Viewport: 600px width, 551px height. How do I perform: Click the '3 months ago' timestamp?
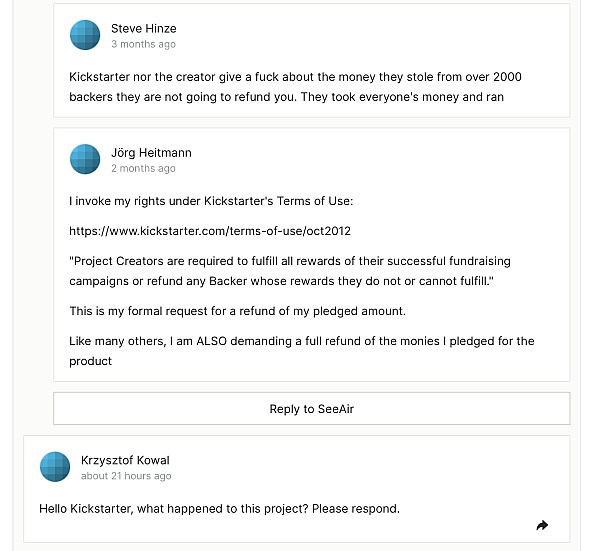[x=143, y=44]
